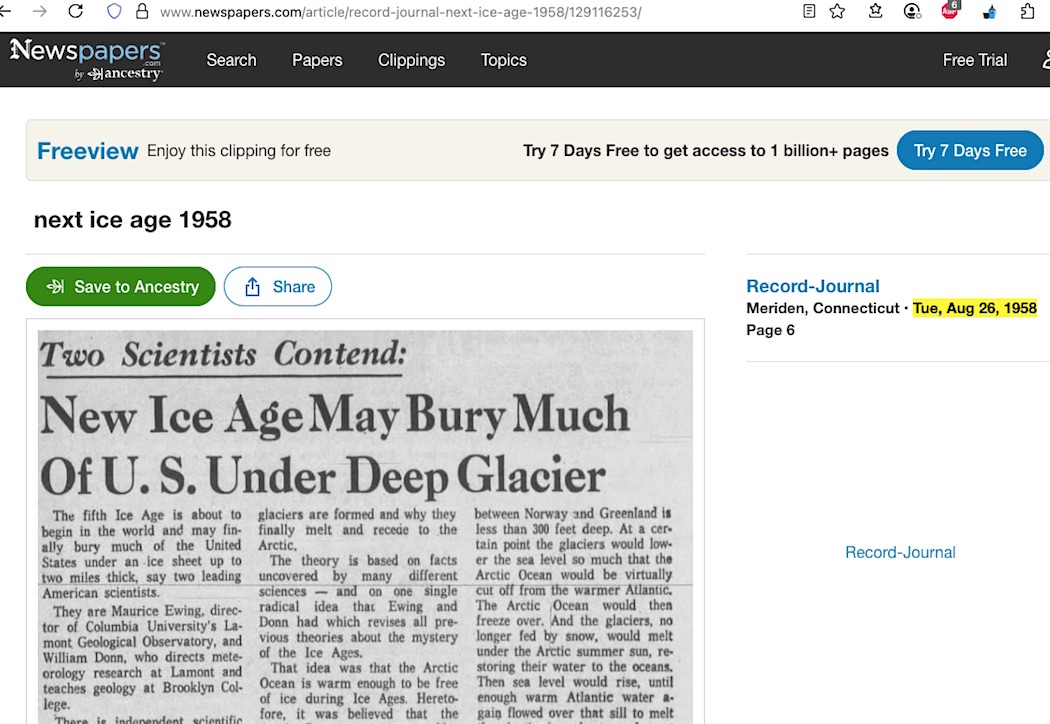Image resolution: width=1050 pixels, height=724 pixels.
Task: Go to Clippings in the navigation bar
Action: click(x=411, y=60)
